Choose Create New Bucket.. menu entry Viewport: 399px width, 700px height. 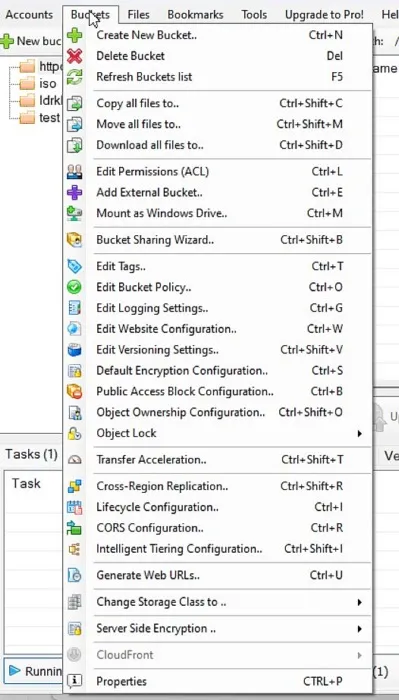coord(218,35)
